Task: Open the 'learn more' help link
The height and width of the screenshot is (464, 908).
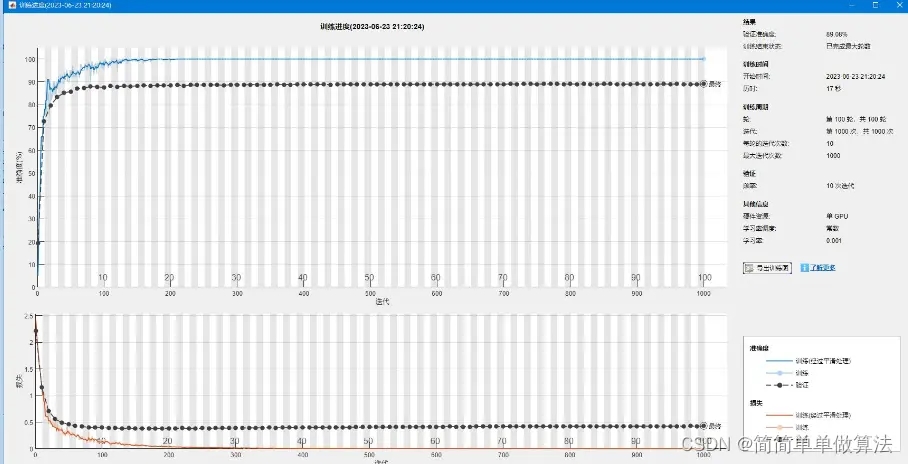Action: pos(822,268)
